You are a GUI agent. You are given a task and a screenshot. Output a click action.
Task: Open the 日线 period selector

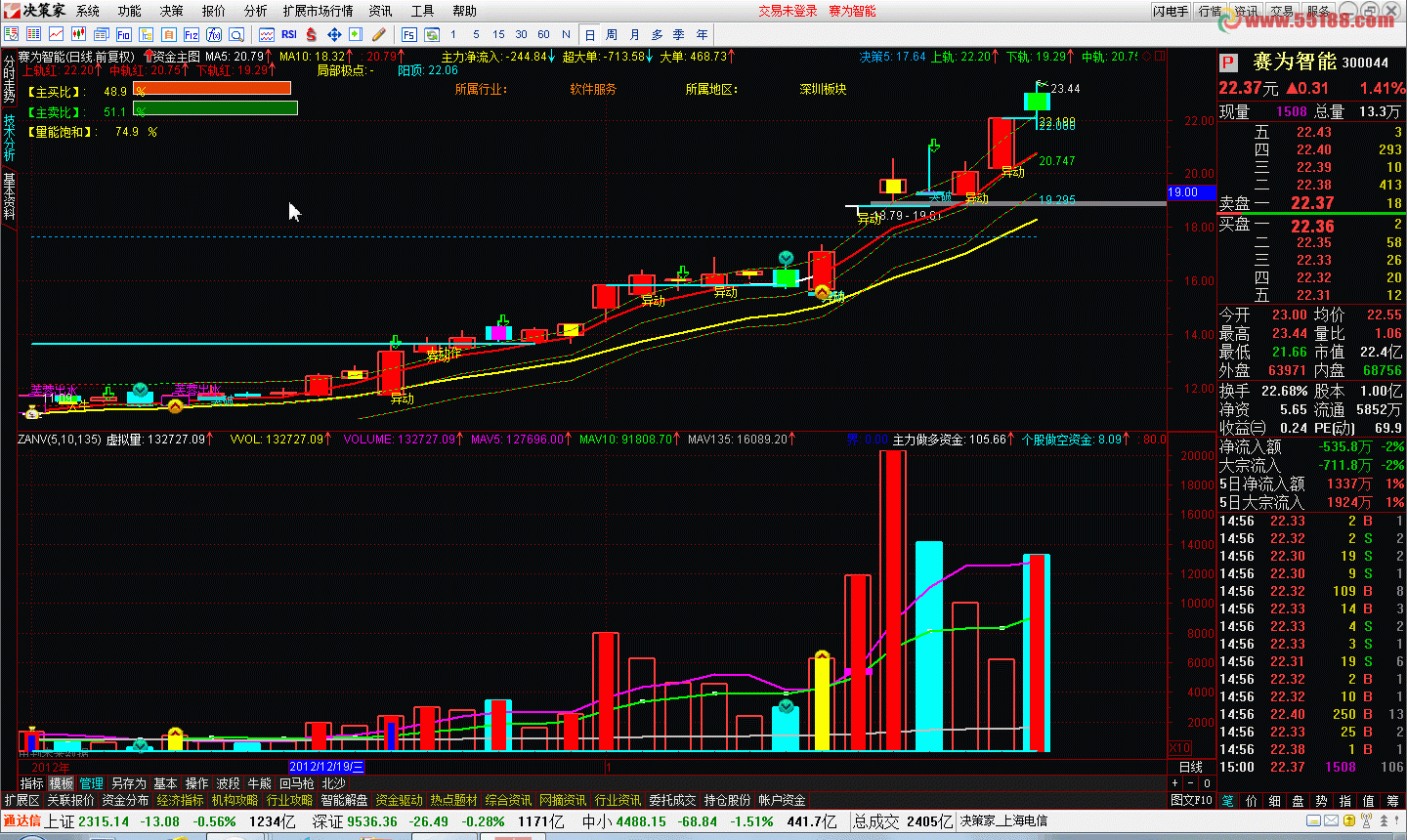click(1191, 767)
